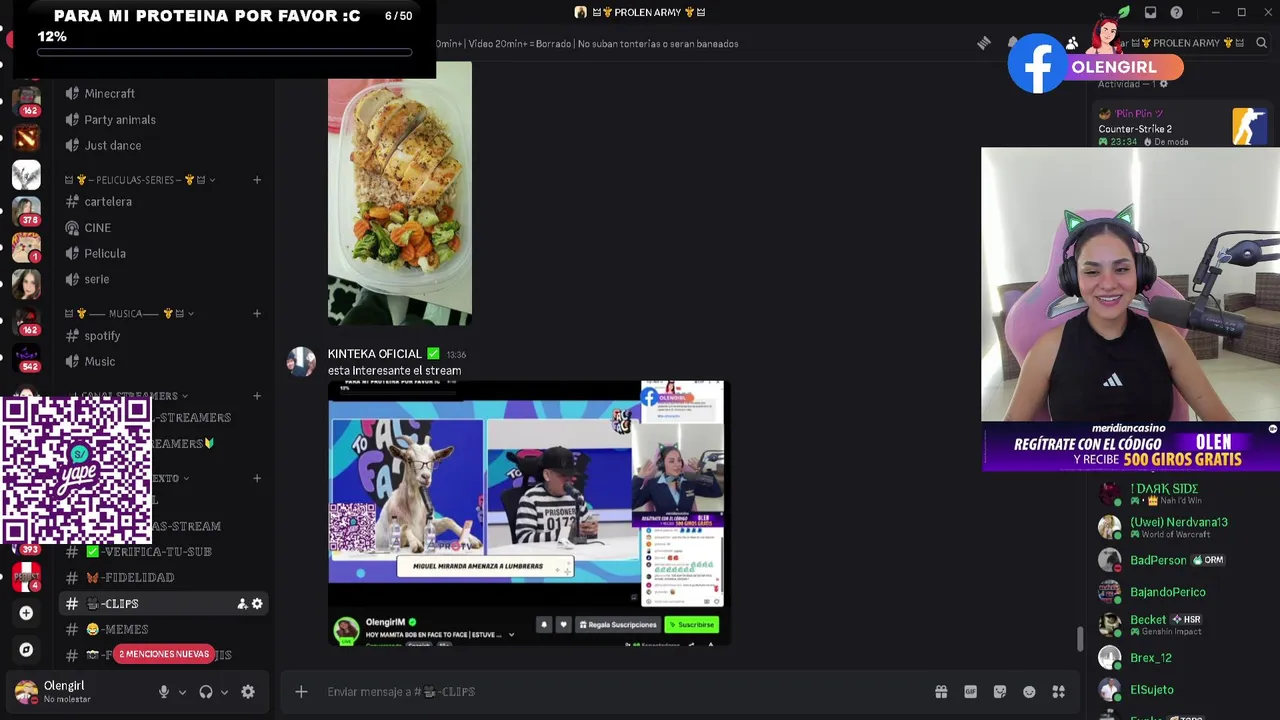Image resolution: width=1280 pixels, height=720 pixels.
Task: Click the Add a Server plus icon
Action: click(26, 613)
